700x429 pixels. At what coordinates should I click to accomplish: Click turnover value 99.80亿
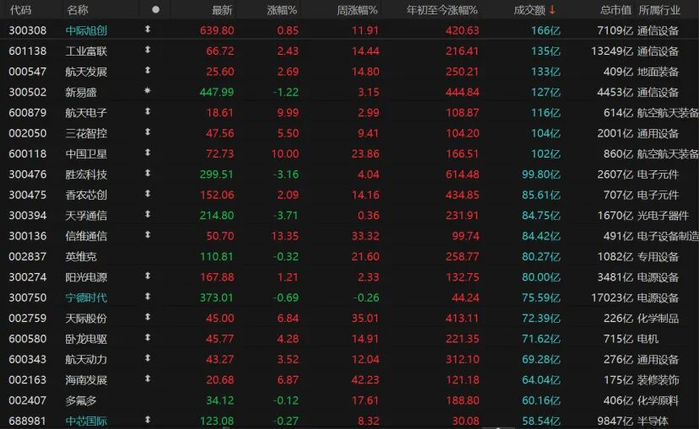[x=541, y=174]
